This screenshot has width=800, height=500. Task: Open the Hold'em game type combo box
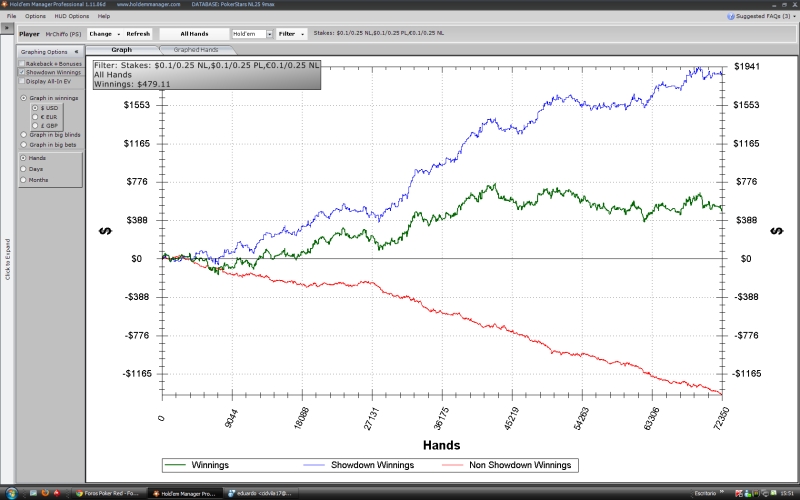coord(253,34)
